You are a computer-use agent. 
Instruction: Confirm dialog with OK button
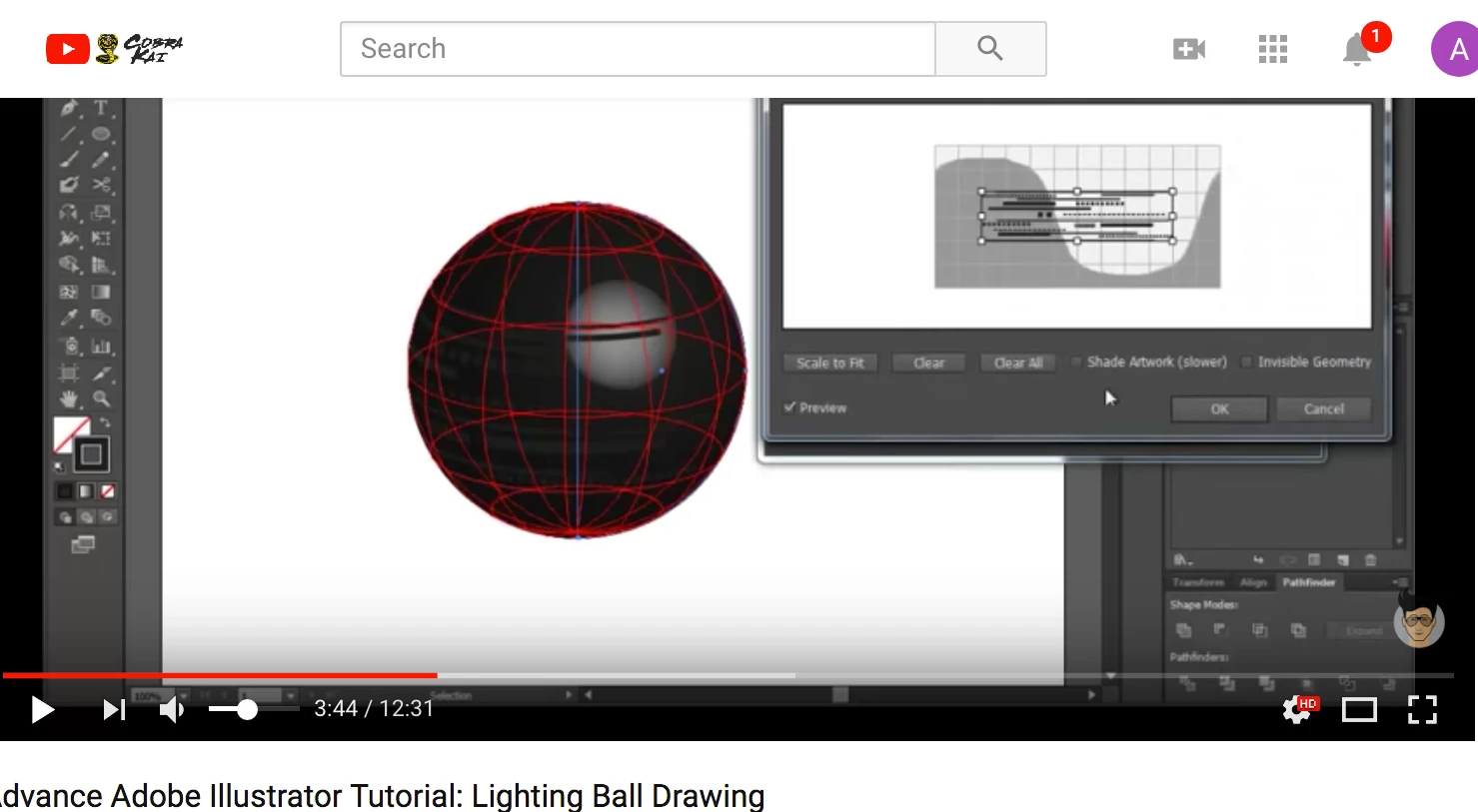(x=1219, y=408)
